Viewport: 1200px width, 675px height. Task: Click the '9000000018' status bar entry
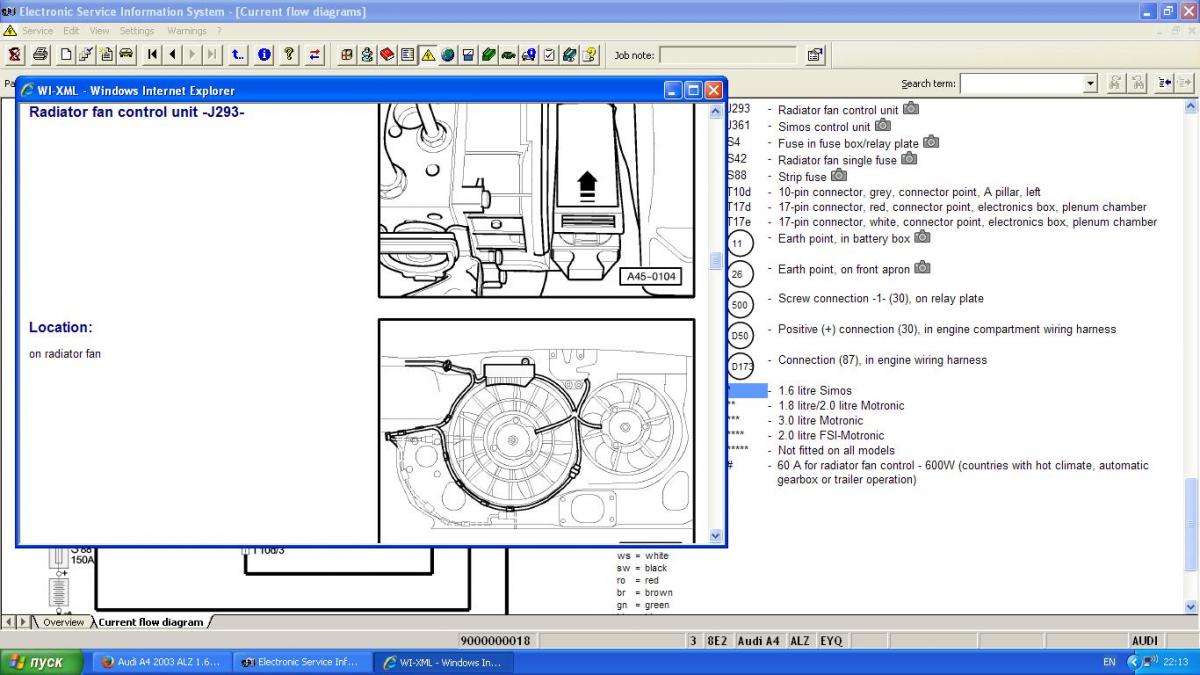[496, 641]
